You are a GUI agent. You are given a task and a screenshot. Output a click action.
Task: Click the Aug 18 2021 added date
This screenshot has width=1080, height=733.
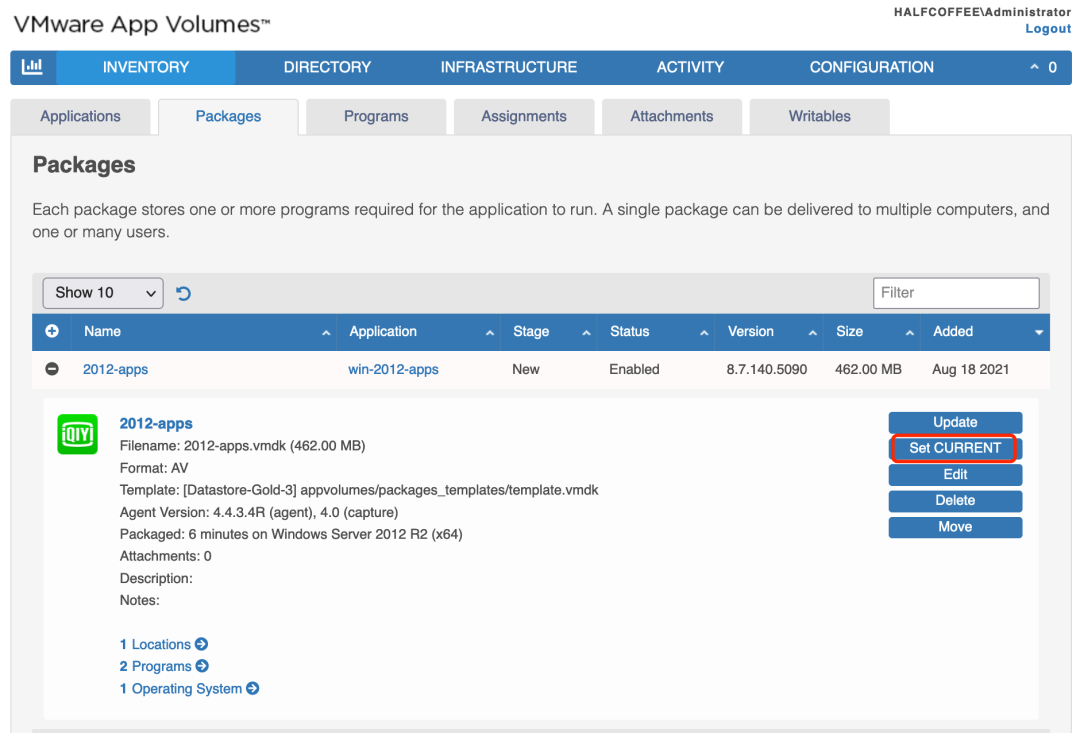[x=970, y=369]
